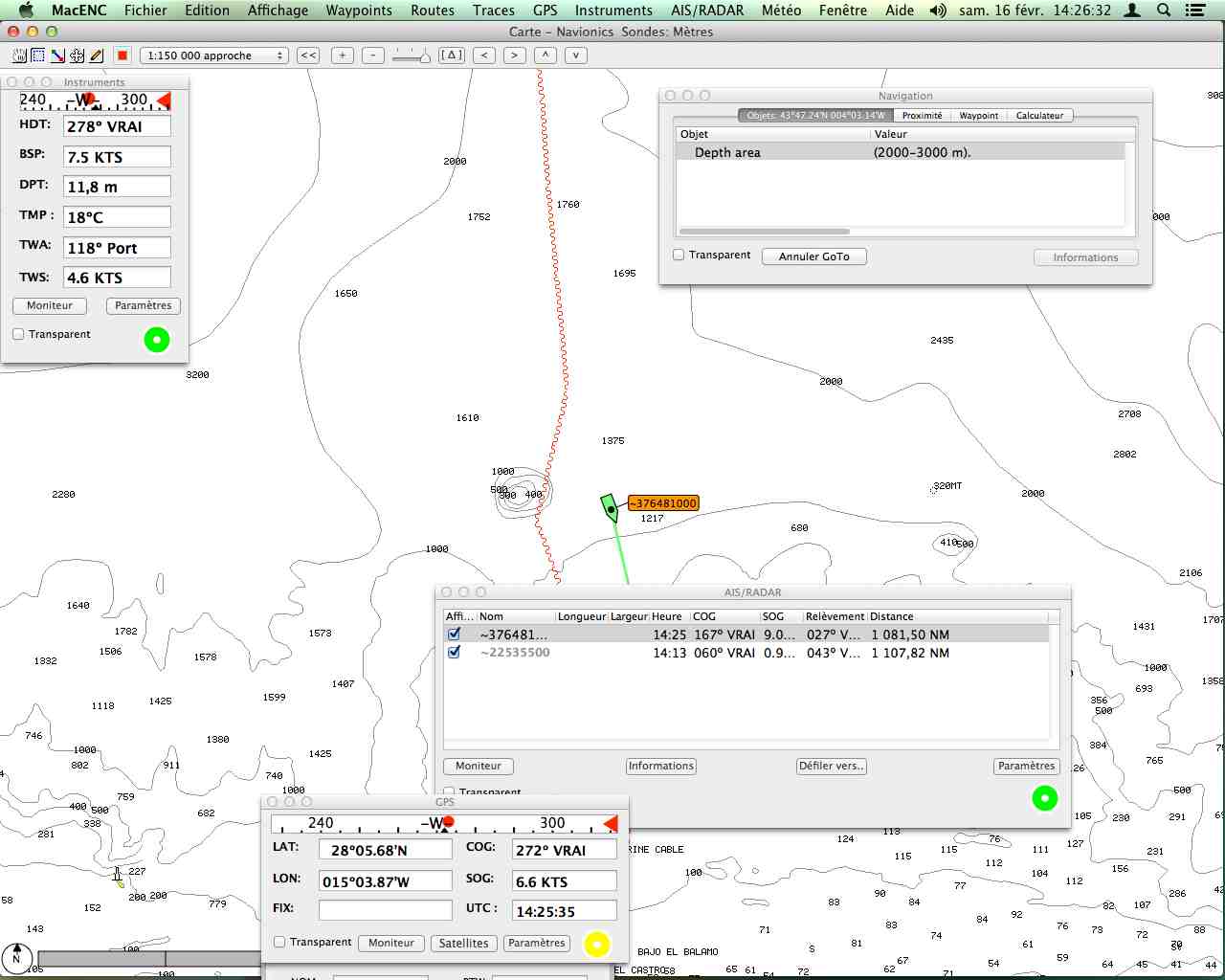
Task: Click the green AIS vessel on chart
Action: point(610,507)
